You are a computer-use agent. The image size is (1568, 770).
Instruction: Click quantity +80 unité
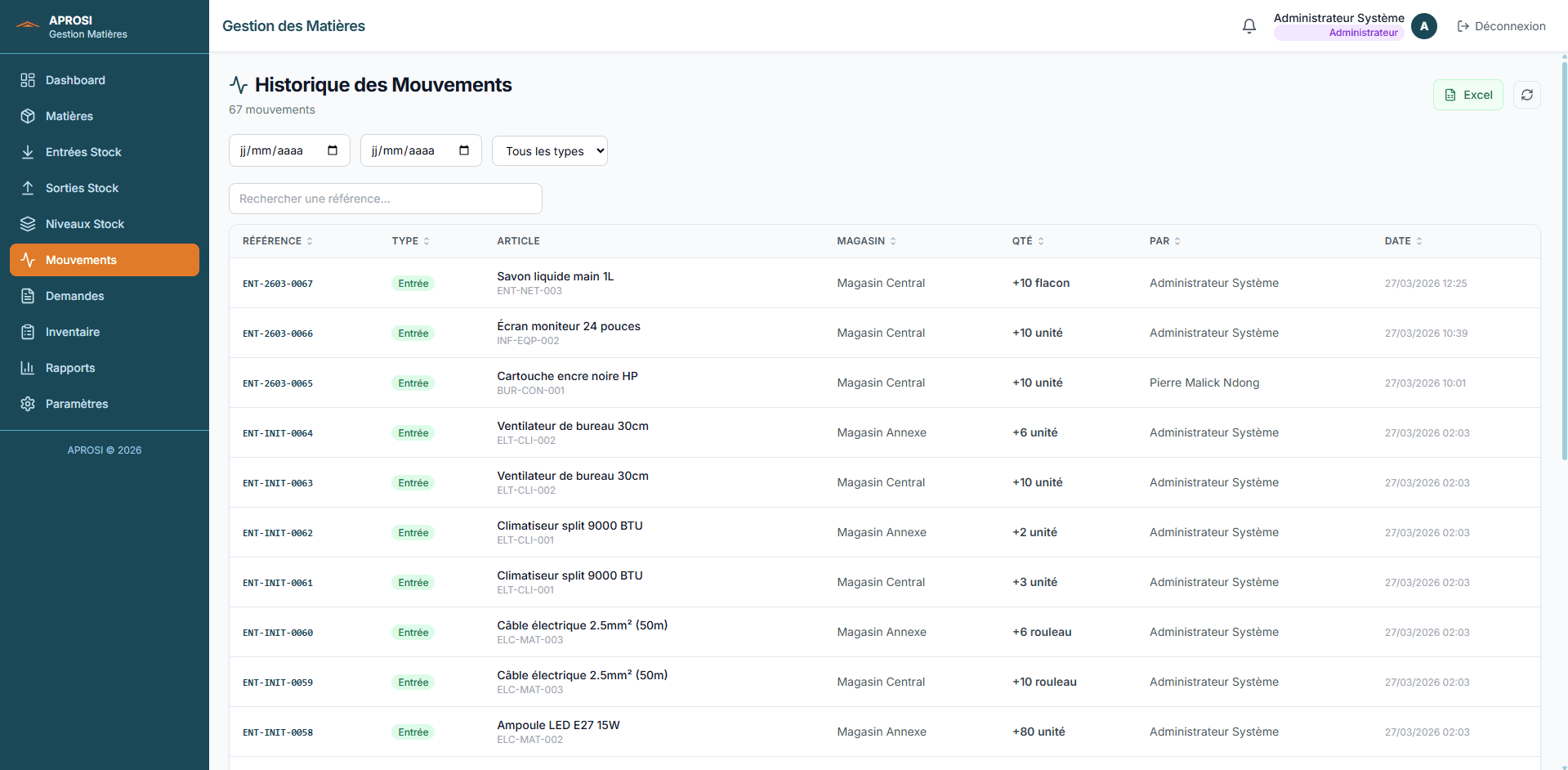pos(1039,732)
